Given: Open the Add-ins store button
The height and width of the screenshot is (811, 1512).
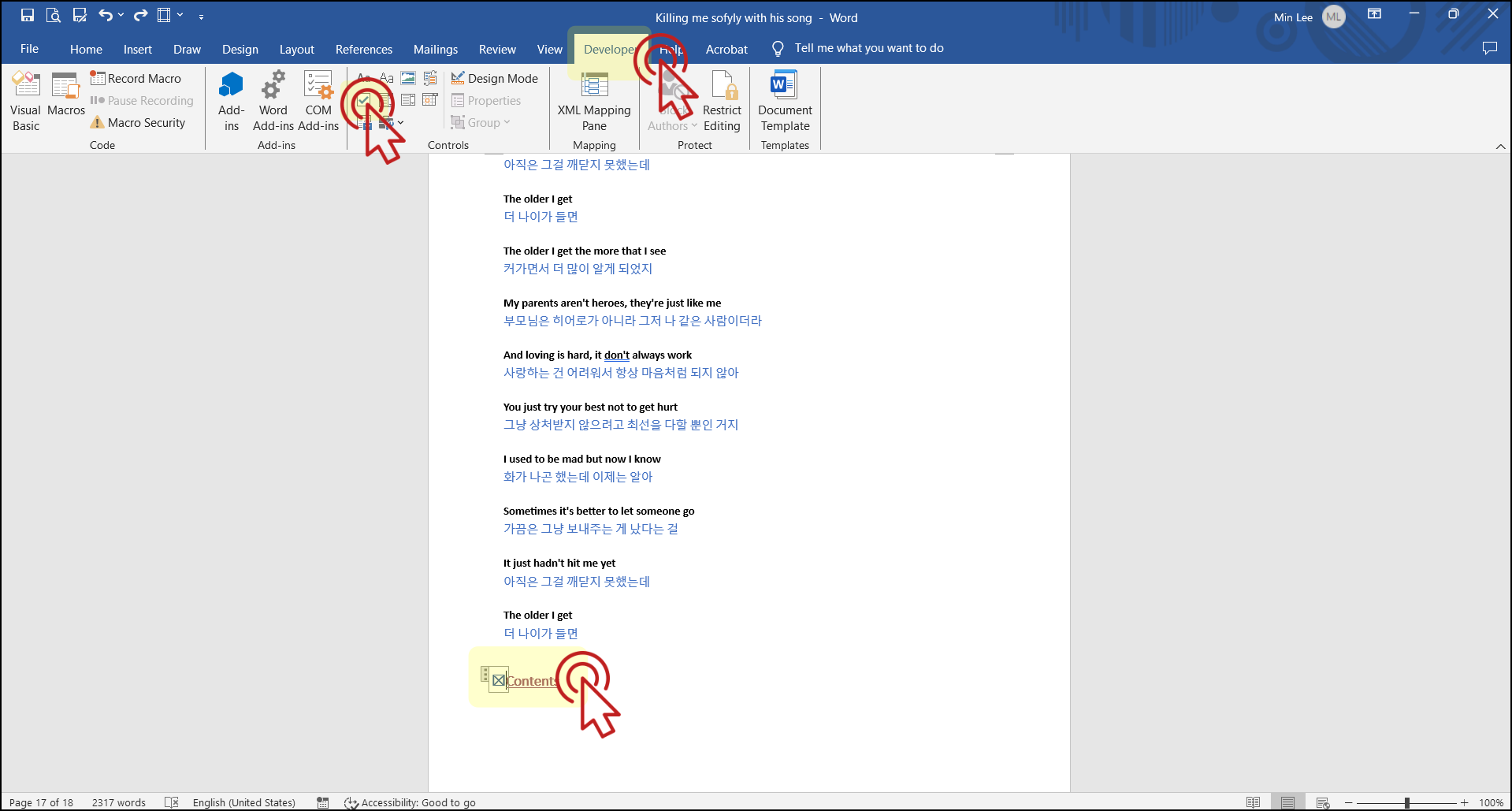Looking at the screenshot, I should click(x=232, y=102).
